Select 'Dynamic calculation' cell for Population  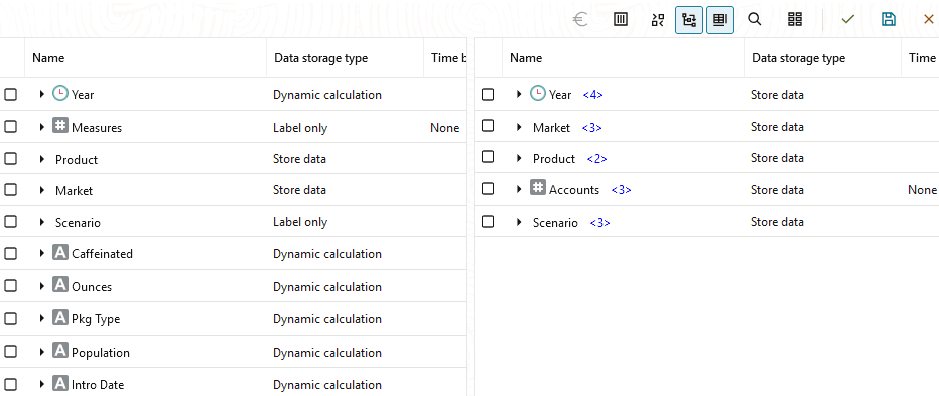[328, 352]
